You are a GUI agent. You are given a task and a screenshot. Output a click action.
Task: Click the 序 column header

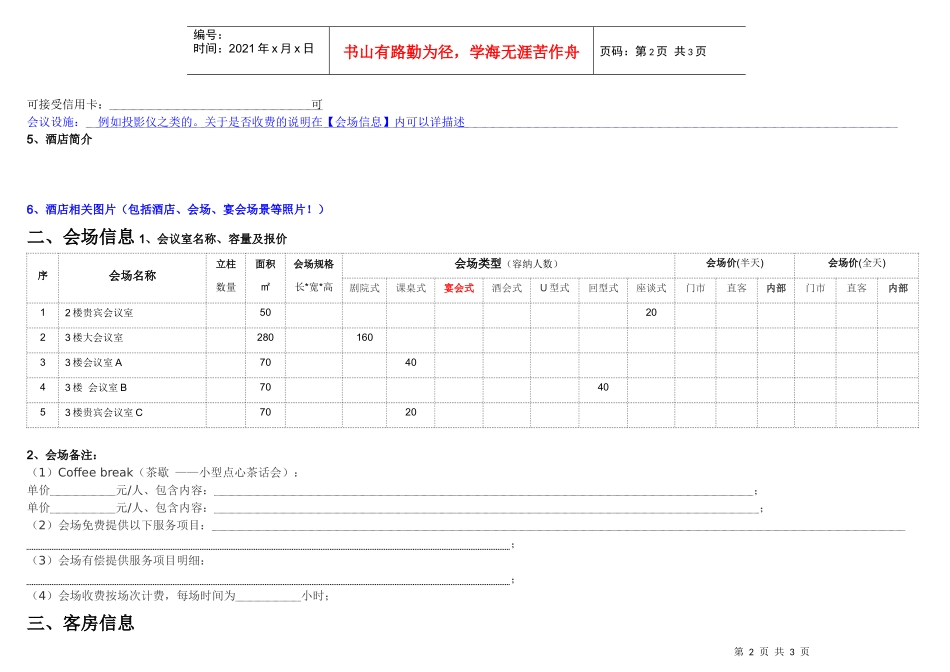(x=42, y=276)
